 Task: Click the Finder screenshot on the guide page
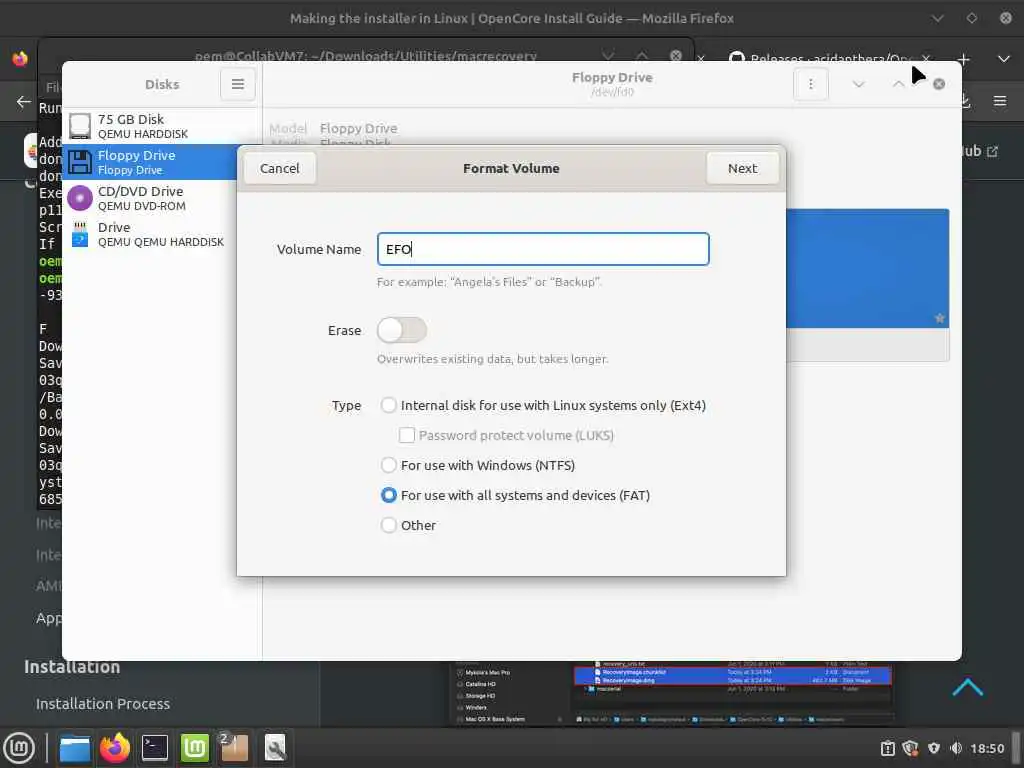click(672, 694)
